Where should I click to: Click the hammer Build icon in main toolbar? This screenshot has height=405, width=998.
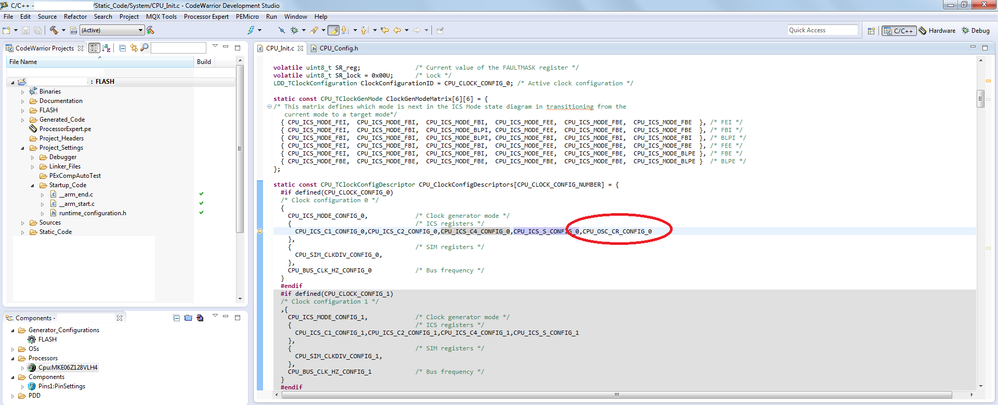tap(53, 30)
